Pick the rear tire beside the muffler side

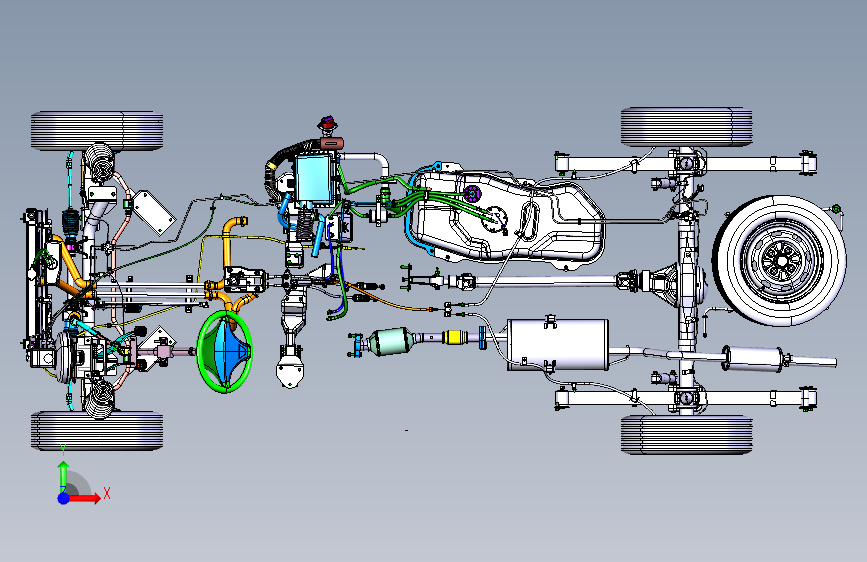[x=686, y=435]
